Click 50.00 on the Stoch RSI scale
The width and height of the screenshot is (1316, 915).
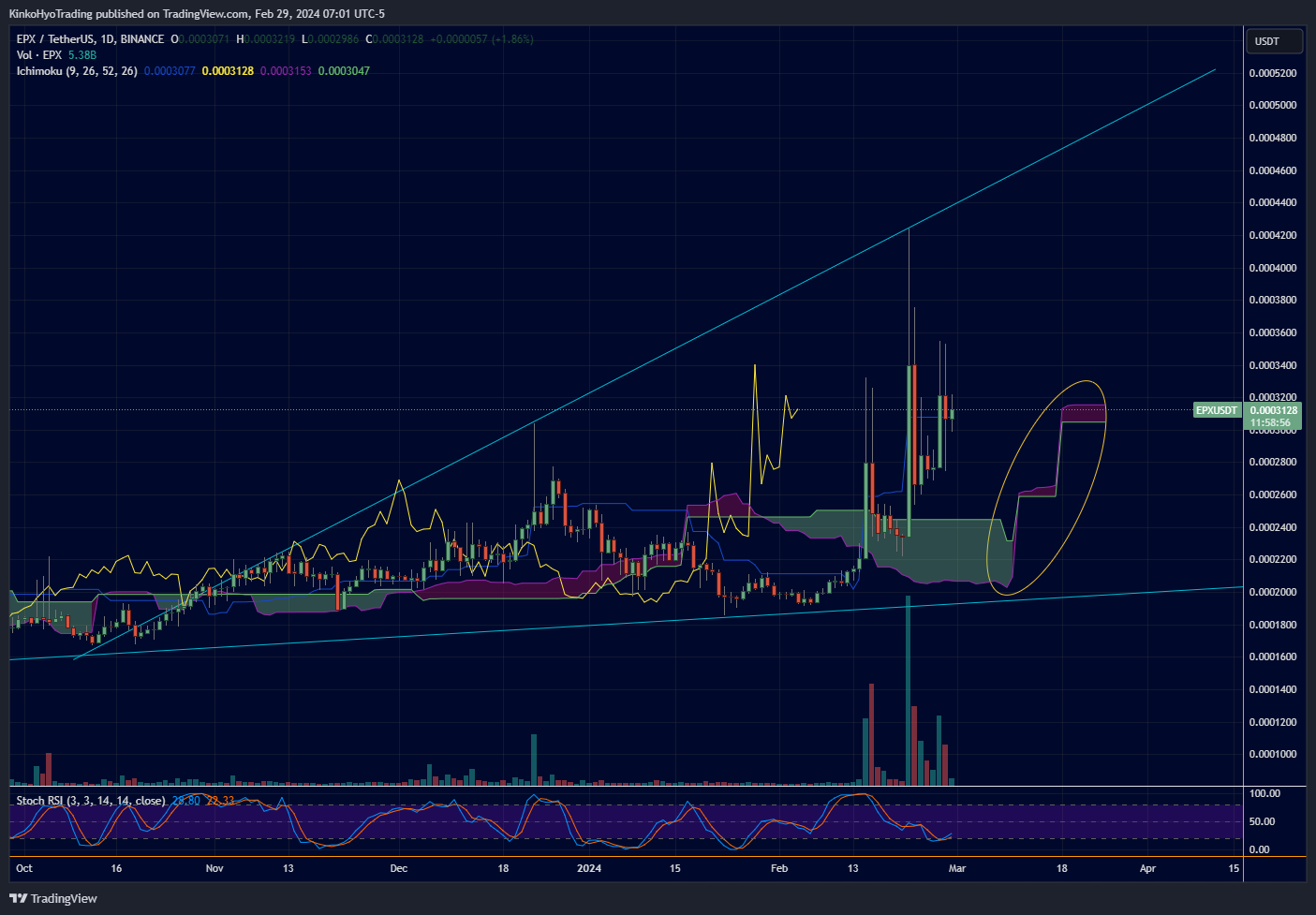pyautogui.click(x=1262, y=821)
